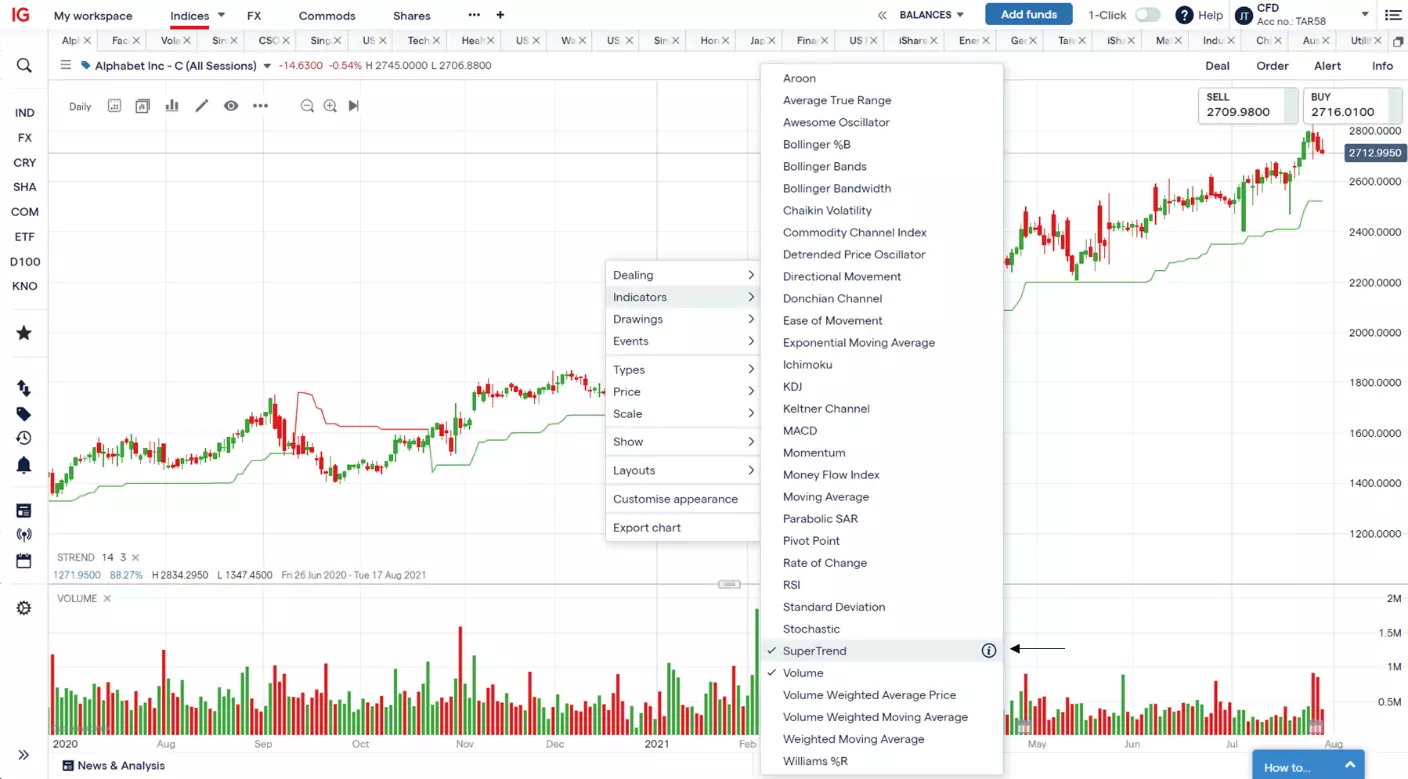Uncheck Volume indicator in list
The image size is (1408, 779).
(x=803, y=673)
